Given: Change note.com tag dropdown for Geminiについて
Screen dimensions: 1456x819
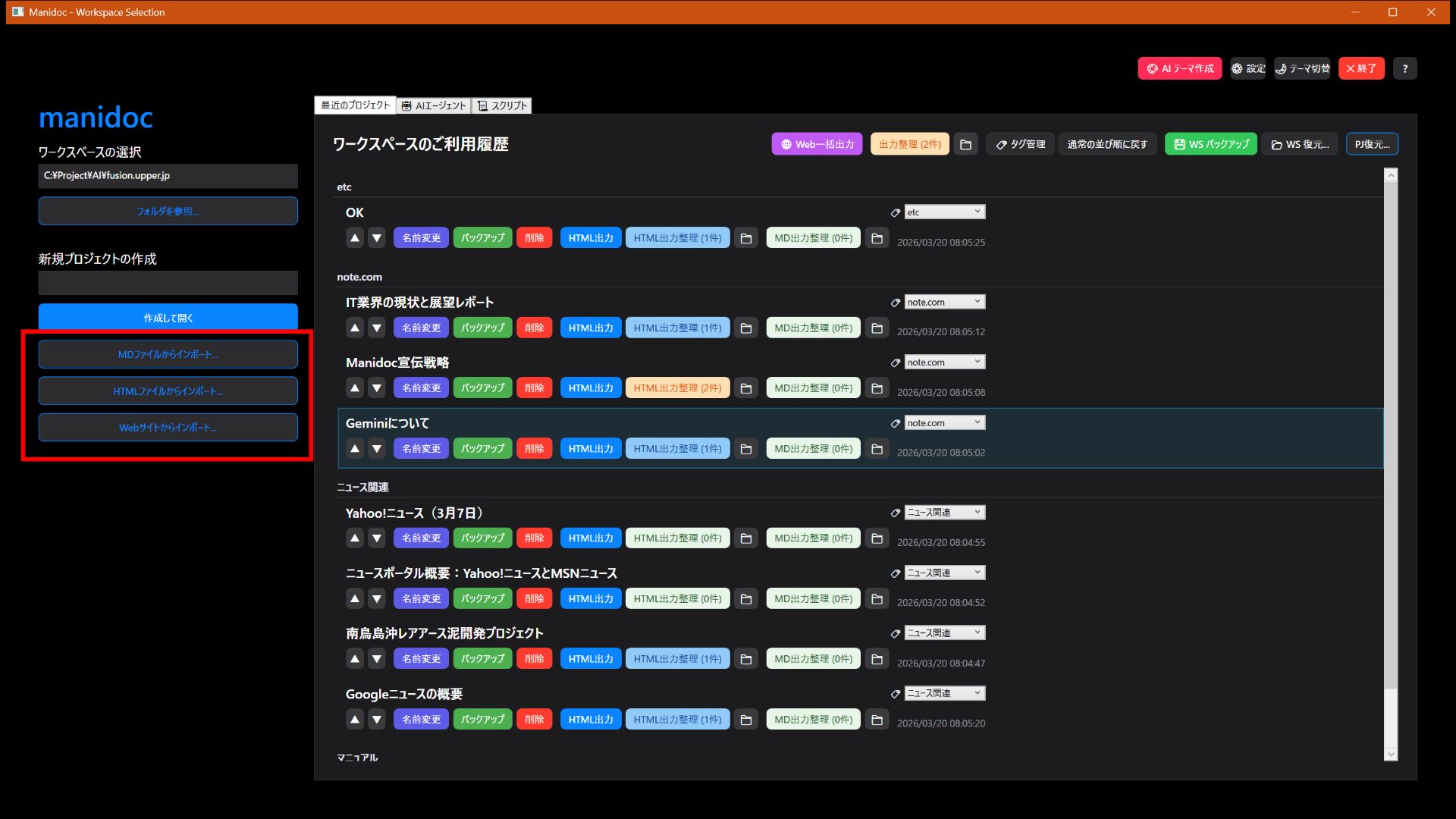Looking at the screenshot, I should (944, 422).
